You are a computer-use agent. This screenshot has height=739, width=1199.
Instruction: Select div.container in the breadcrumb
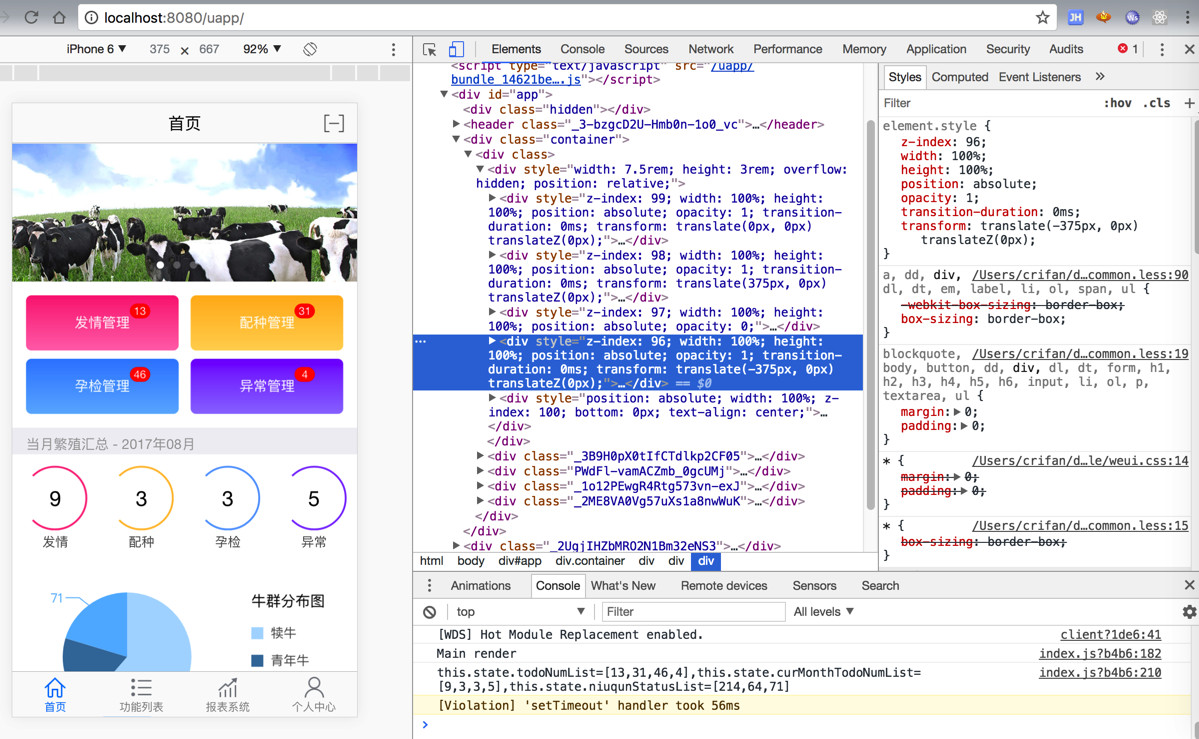[x=590, y=561]
